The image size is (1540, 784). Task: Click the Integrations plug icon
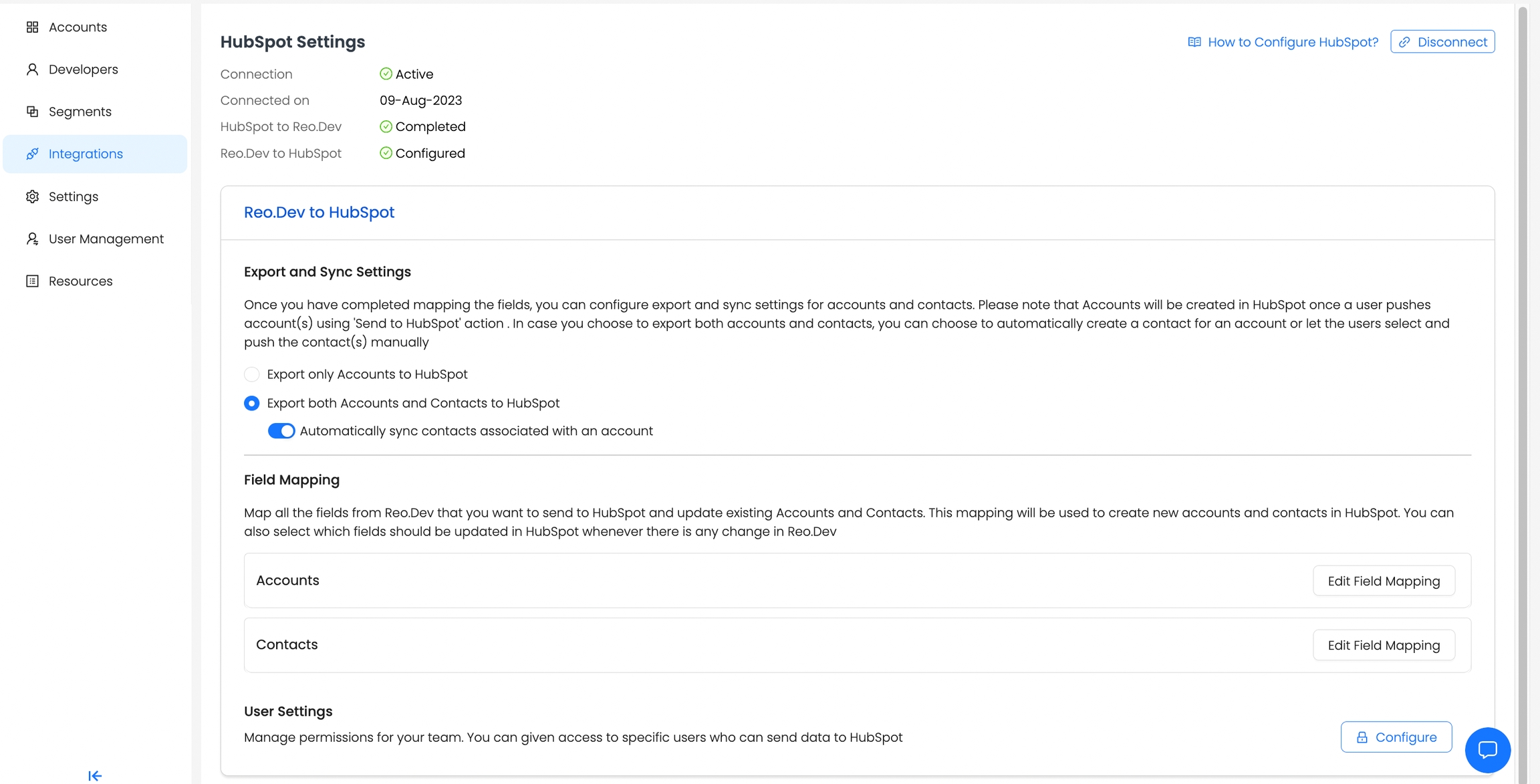[32, 154]
